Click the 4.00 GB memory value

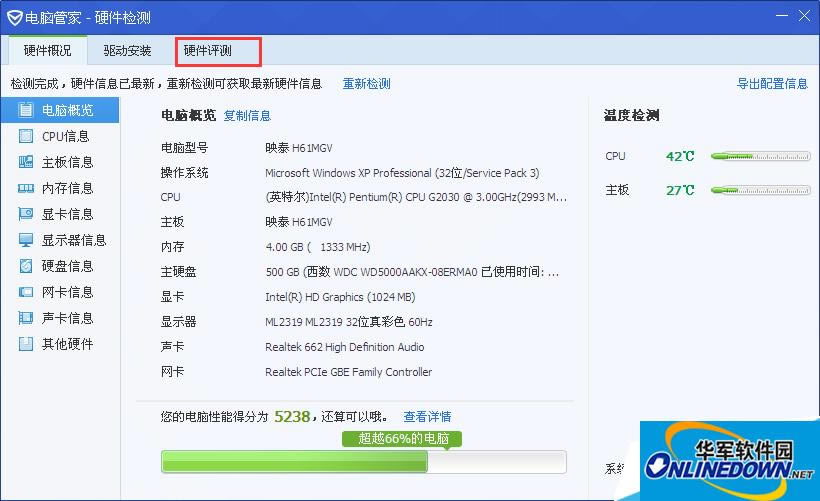[318, 247]
